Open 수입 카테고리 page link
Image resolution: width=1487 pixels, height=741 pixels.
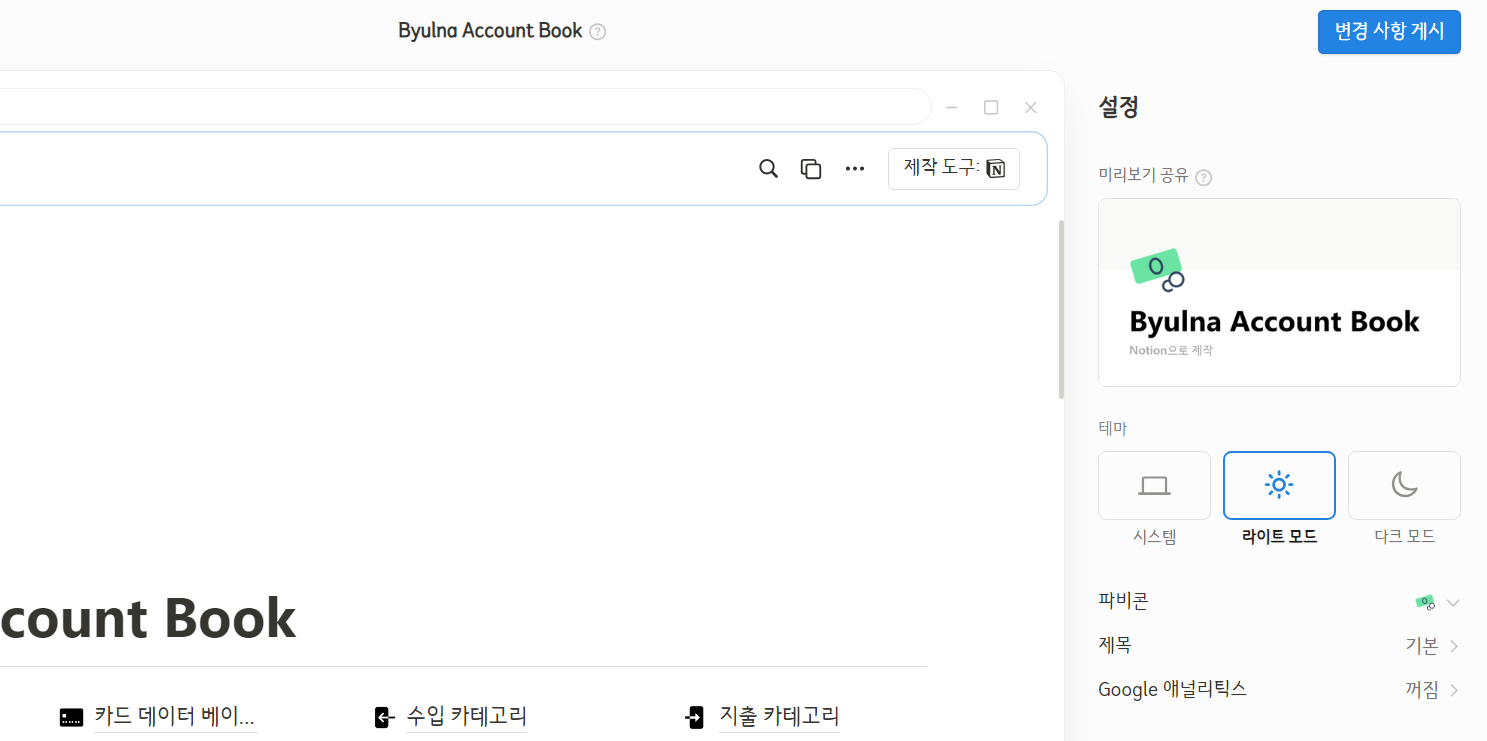(x=466, y=716)
